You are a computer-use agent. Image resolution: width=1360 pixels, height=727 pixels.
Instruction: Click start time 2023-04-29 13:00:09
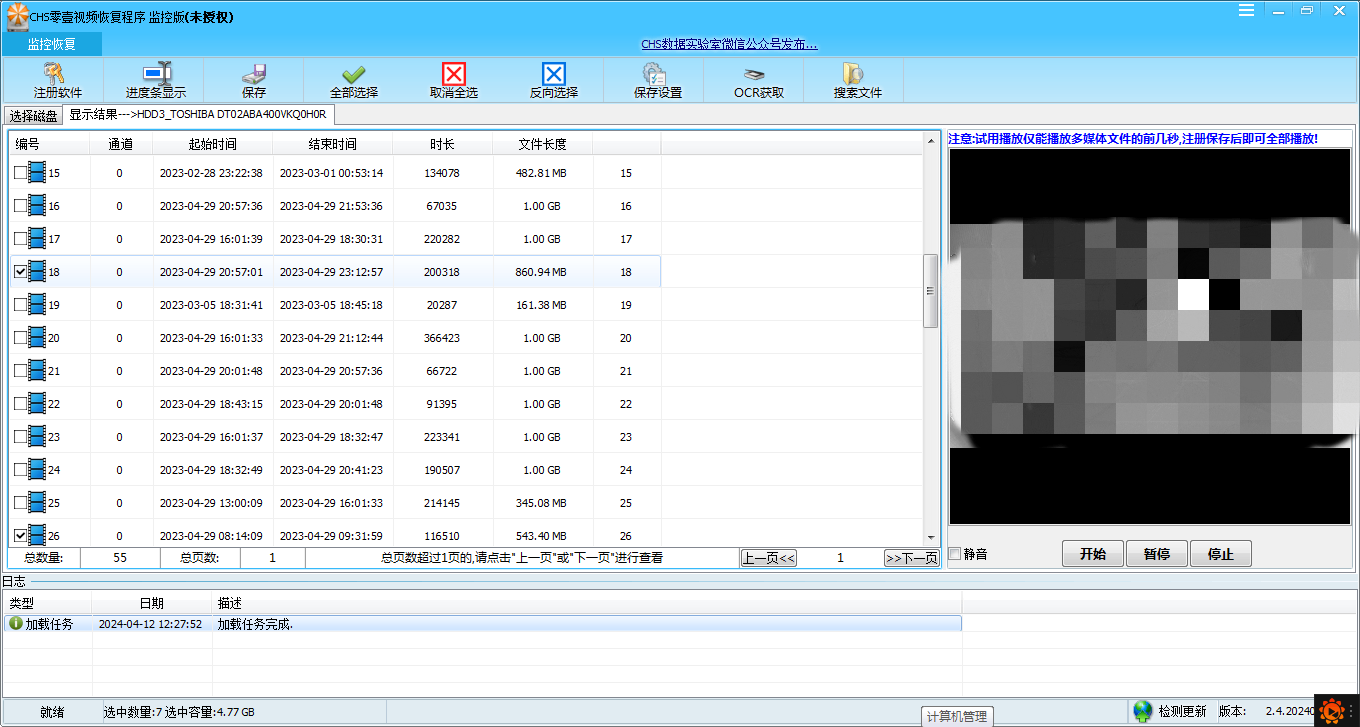point(211,503)
